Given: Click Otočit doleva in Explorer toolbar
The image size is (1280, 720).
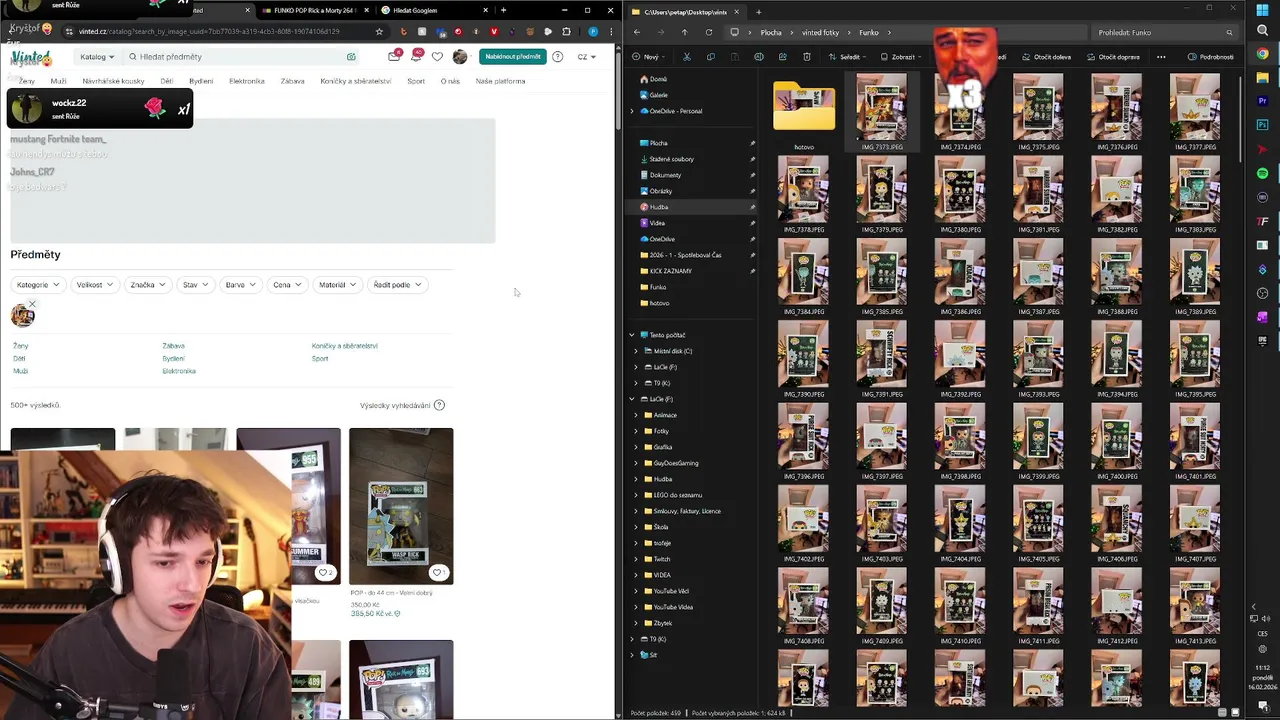Looking at the screenshot, I should click(x=1046, y=57).
